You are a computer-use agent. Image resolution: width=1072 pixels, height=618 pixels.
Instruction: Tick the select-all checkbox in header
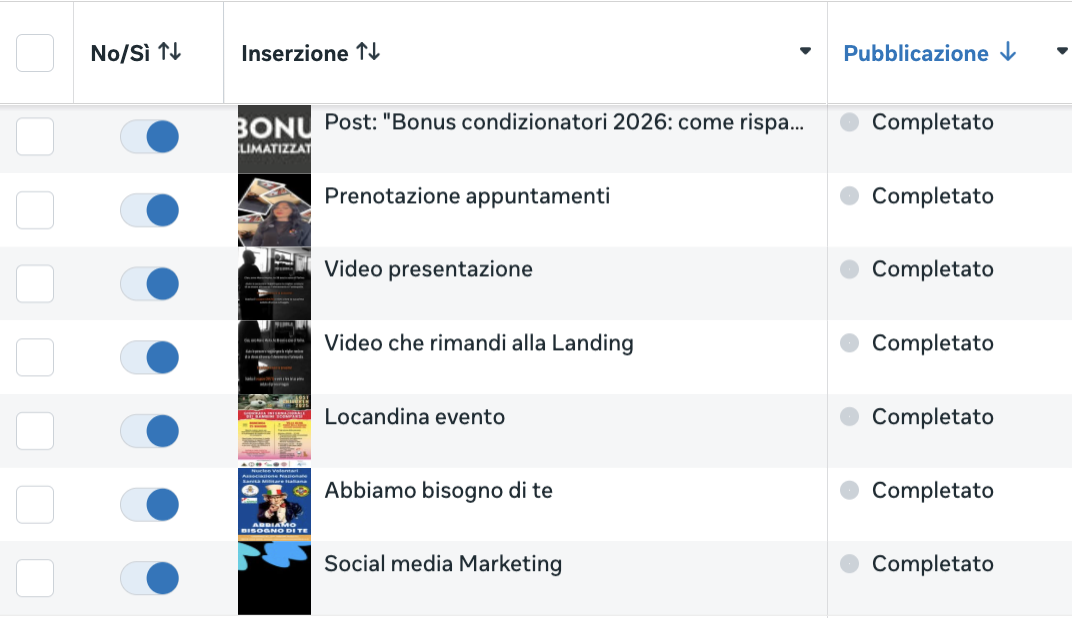click(35, 53)
